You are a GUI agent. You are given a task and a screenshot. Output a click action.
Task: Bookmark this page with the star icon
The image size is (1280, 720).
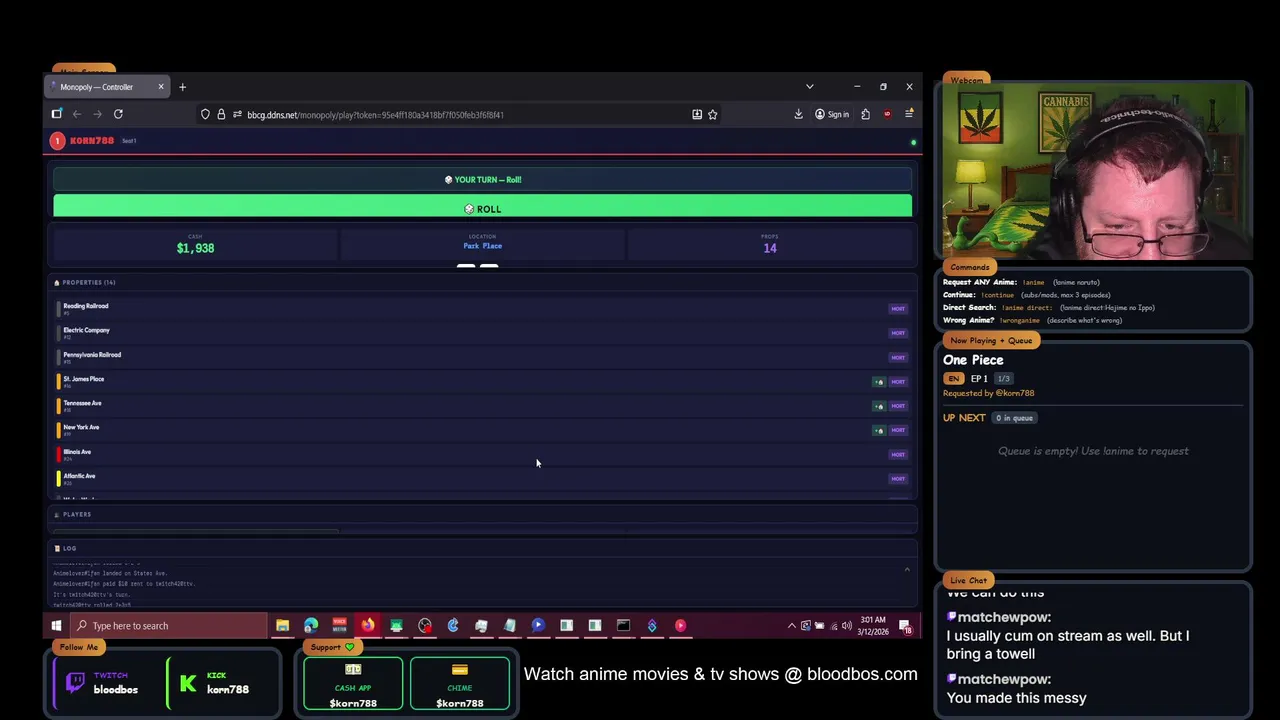(712, 114)
